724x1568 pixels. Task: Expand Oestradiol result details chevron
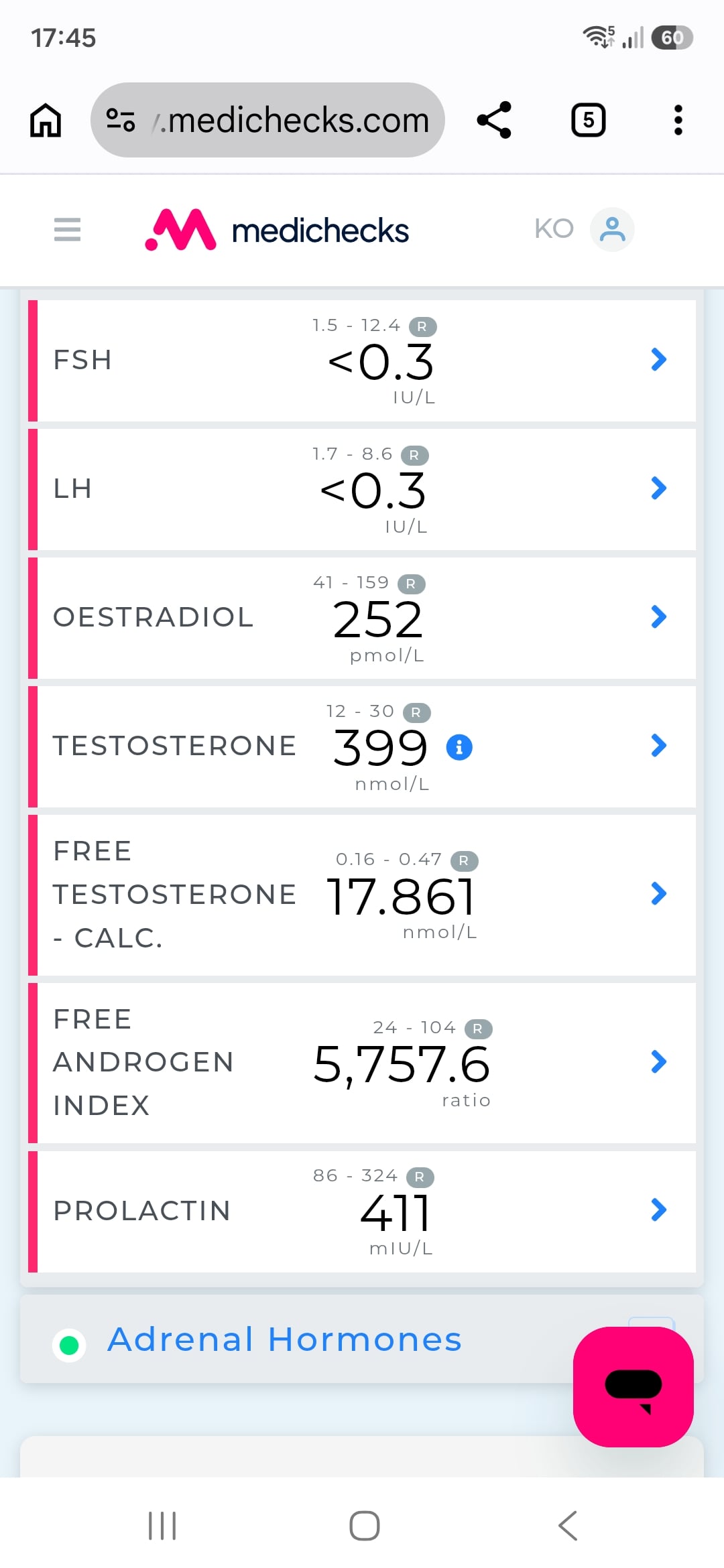[x=659, y=617]
